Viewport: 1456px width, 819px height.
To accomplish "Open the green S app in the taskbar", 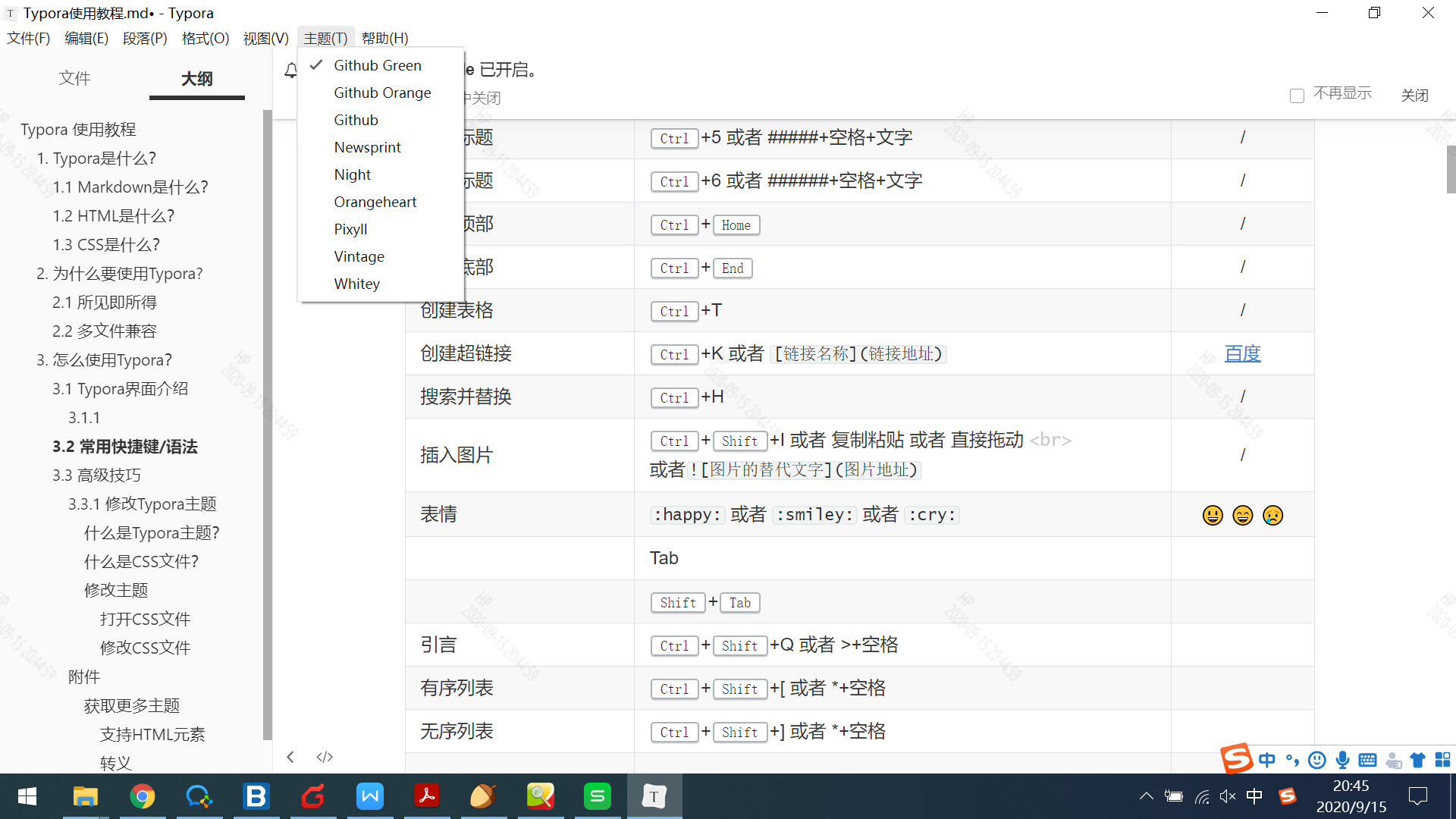I will tap(598, 796).
